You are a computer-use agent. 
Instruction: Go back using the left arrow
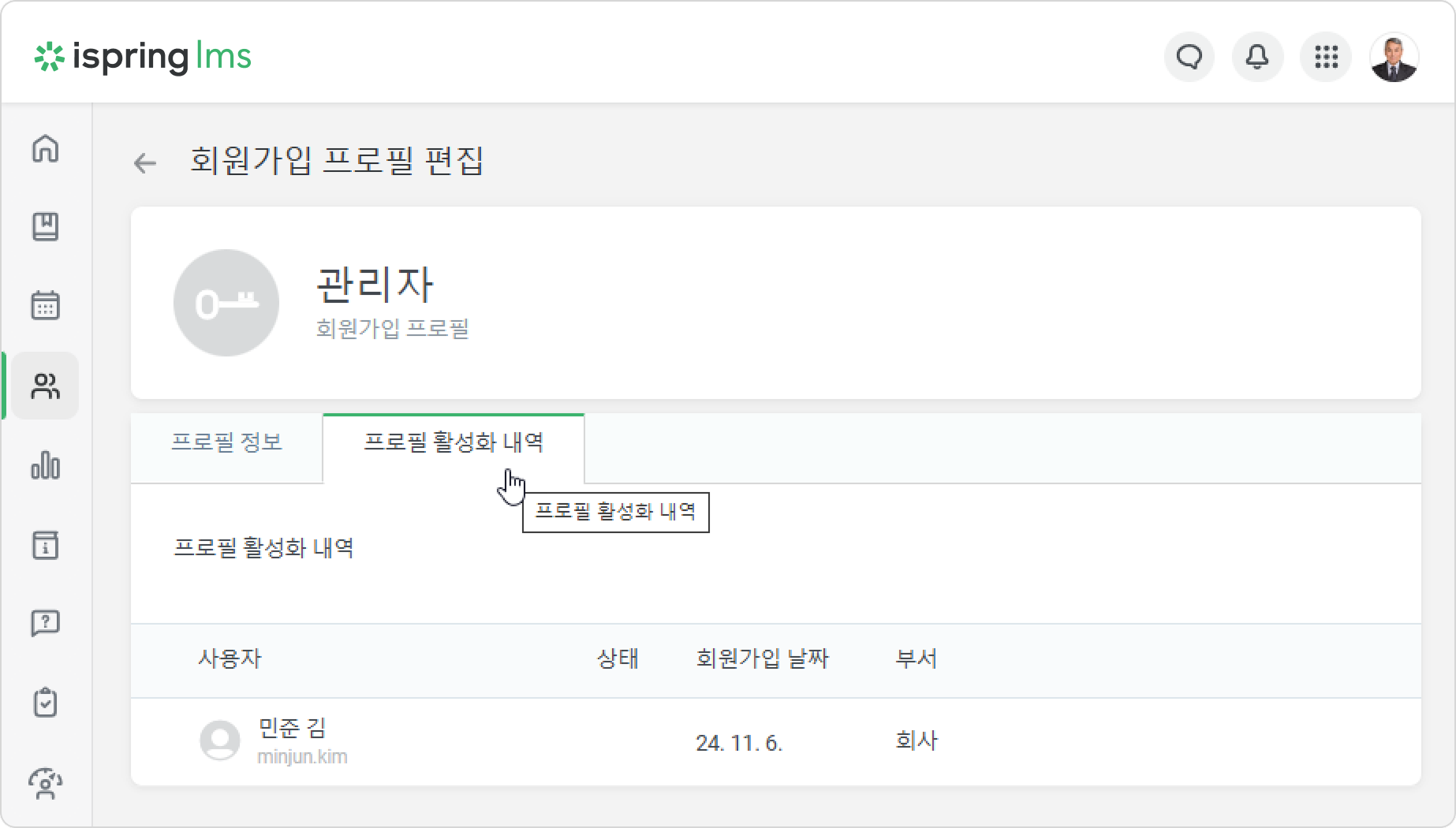coord(145,163)
